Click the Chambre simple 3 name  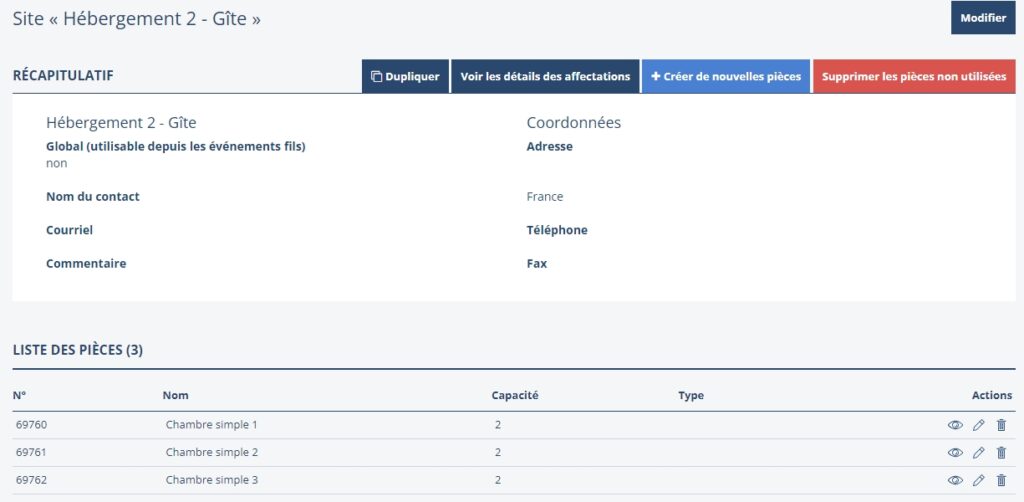tap(212, 481)
